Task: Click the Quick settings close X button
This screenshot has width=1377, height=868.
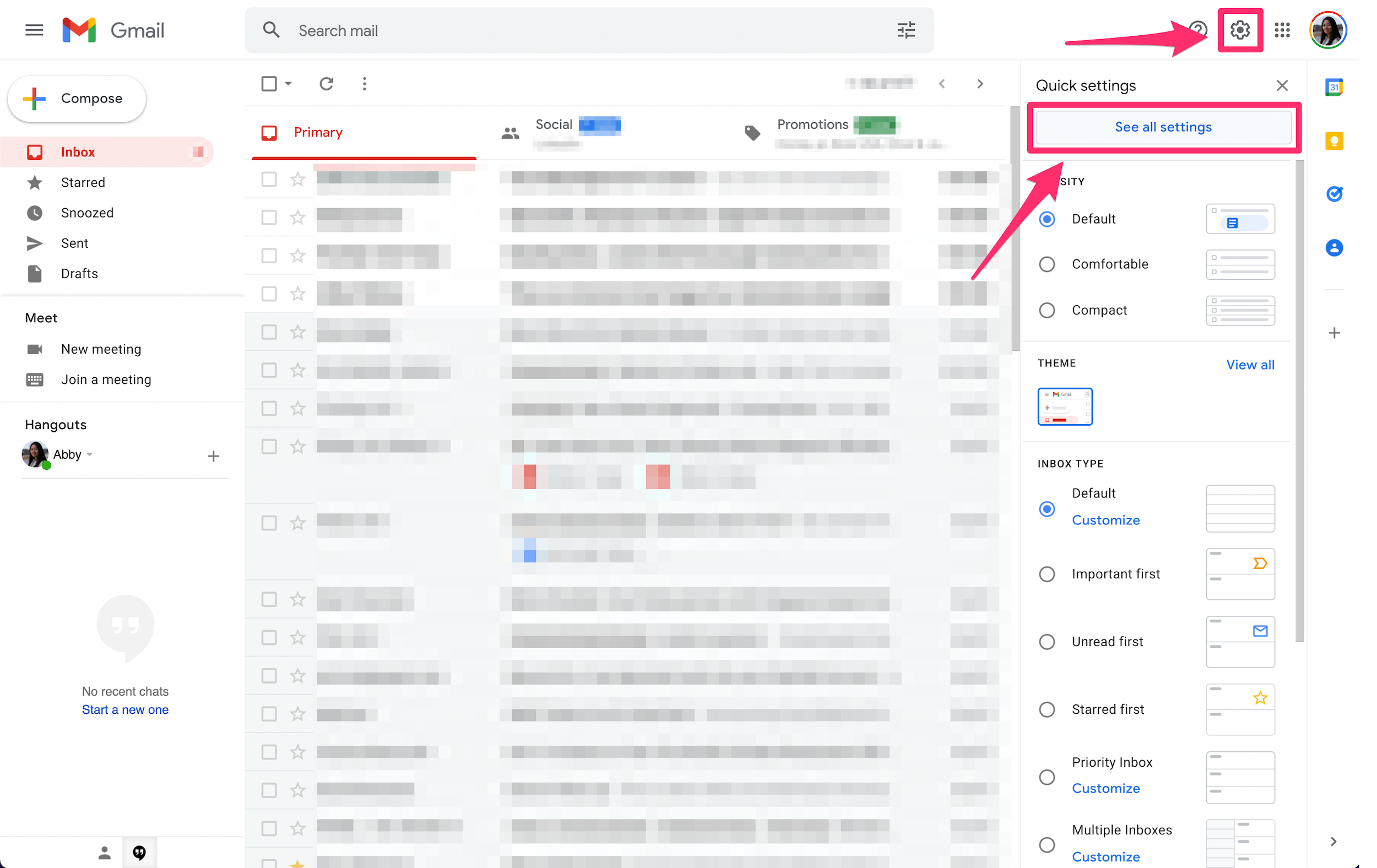Action: click(1282, 85)
